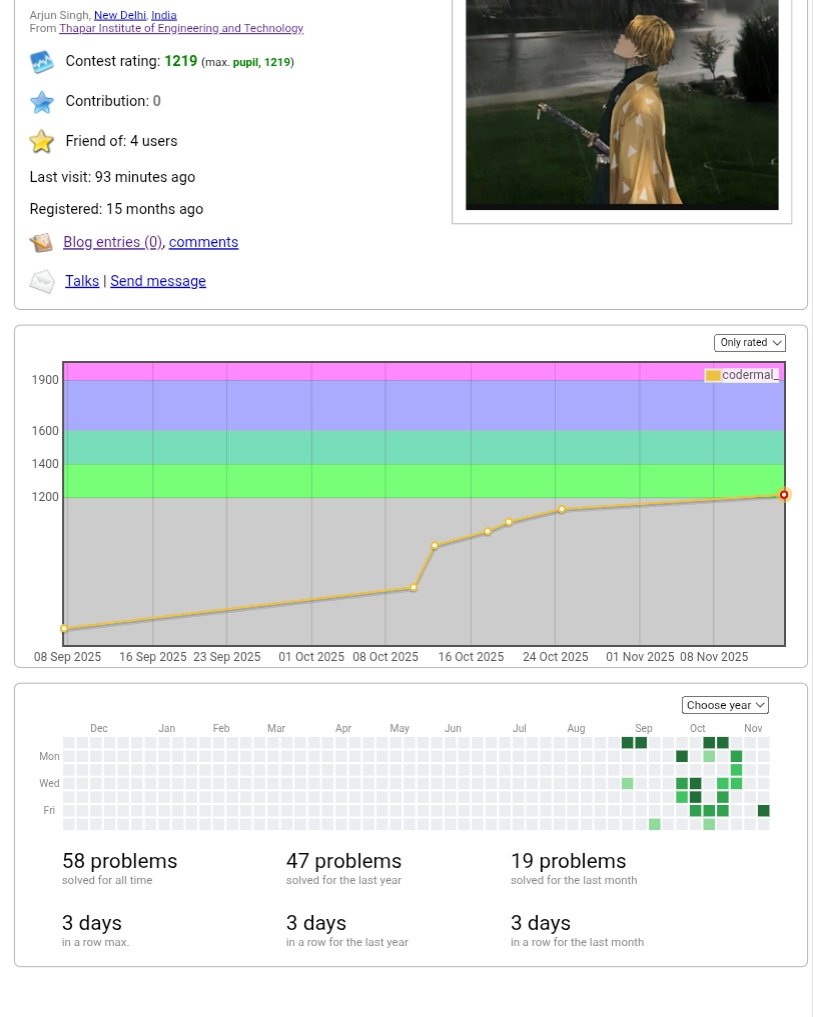Click the '16 Oct 2025' axis label

point(471,656)
